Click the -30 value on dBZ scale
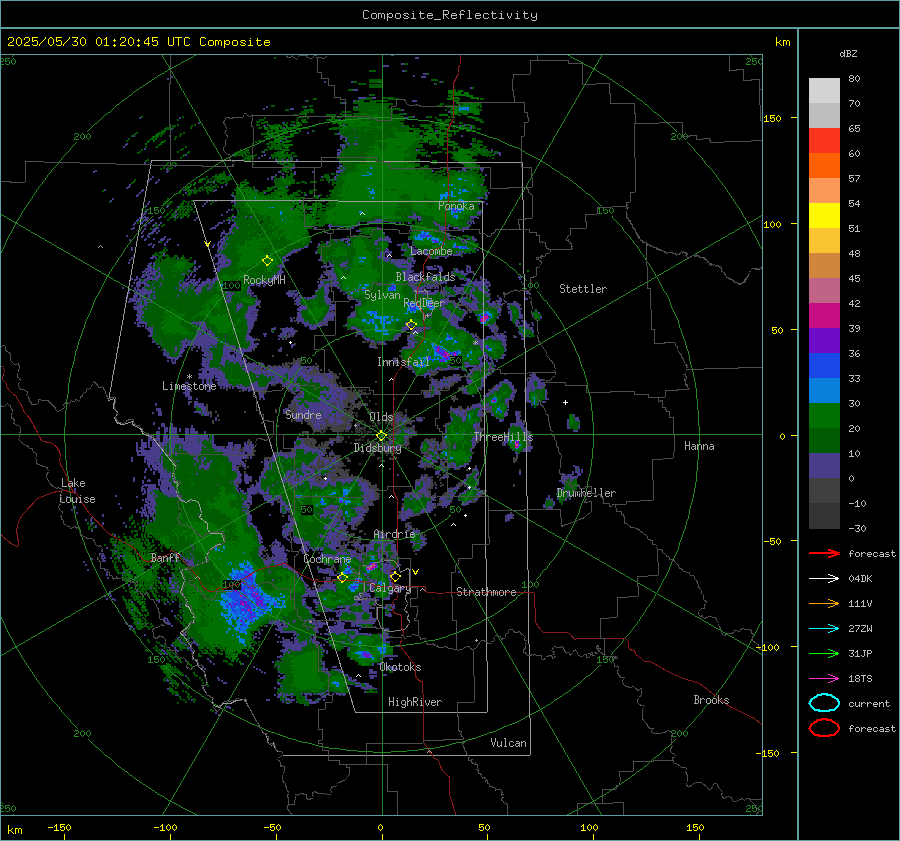900x841 pixels. click(858, 528)
